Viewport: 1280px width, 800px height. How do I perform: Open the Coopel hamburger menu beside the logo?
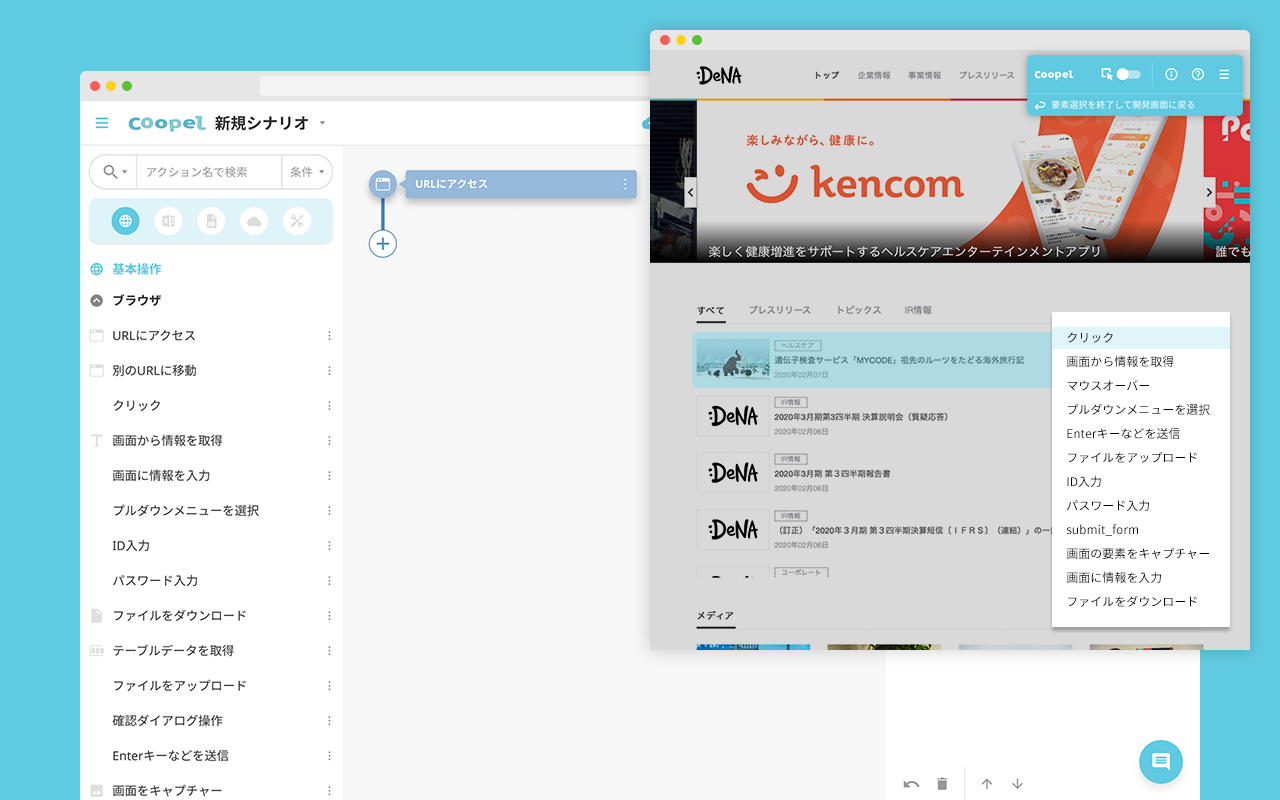(x=102, y=123)
